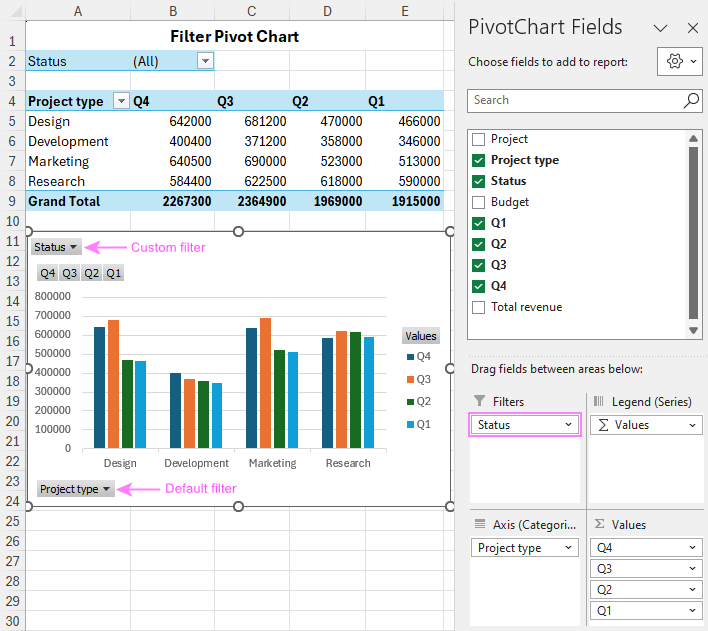Click the Values legend field button on chart
The height and width of the screenshot is (631, 708).
tap(420, 336)
